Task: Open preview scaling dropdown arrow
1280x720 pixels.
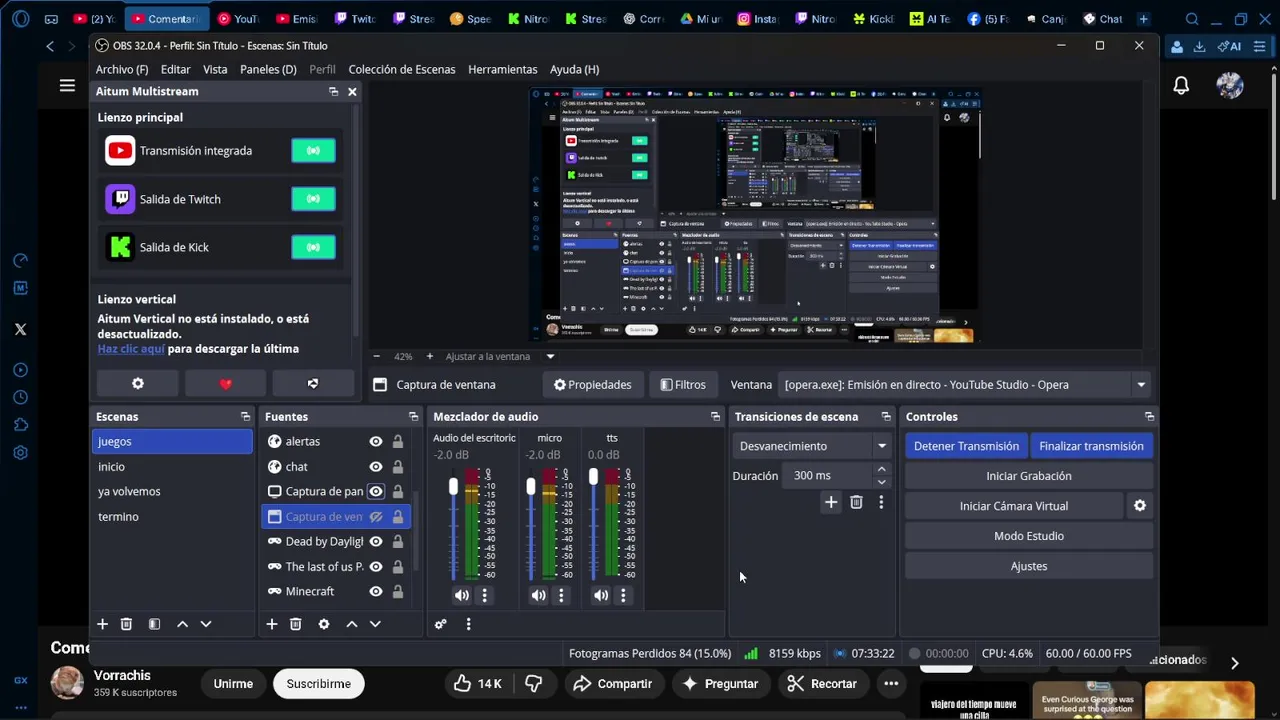Action: (550, 356)
